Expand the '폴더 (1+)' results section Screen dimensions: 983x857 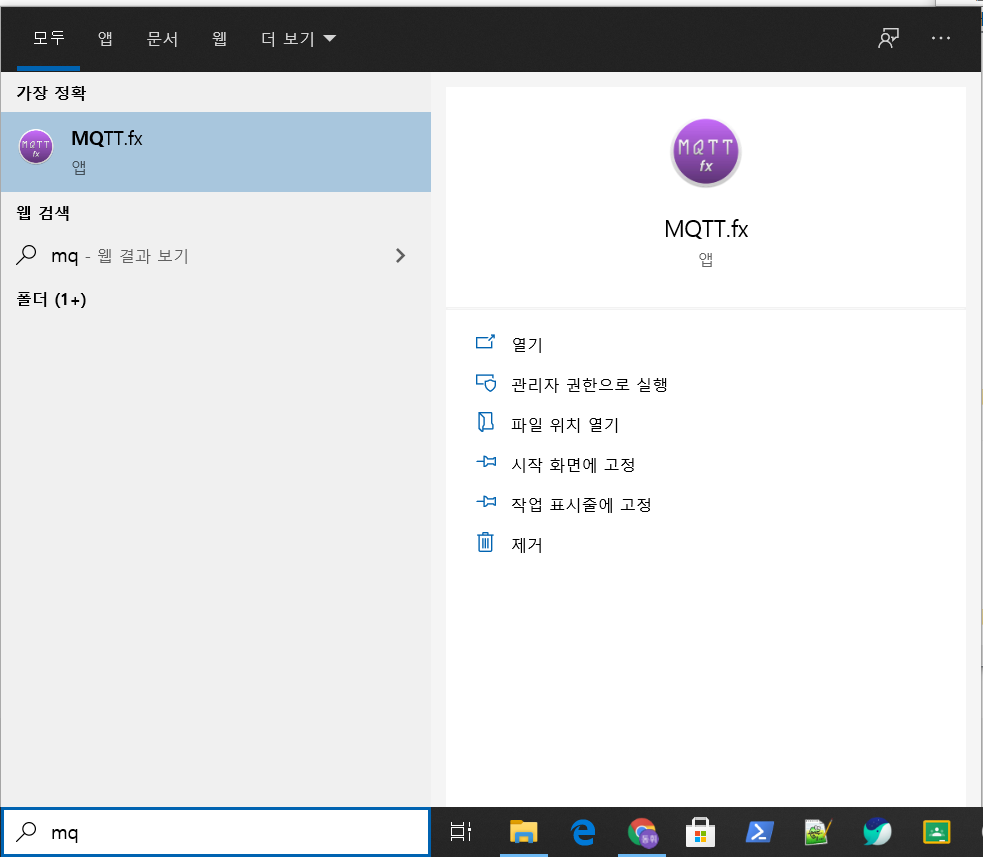coord(52,299)
